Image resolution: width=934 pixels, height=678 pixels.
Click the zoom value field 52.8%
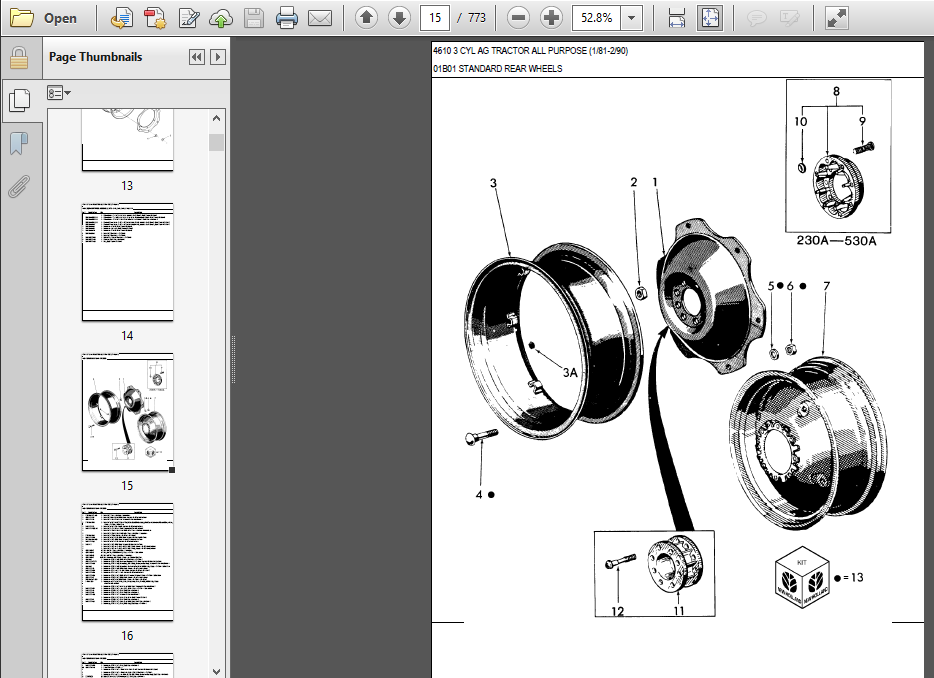(x=596, y=18)
